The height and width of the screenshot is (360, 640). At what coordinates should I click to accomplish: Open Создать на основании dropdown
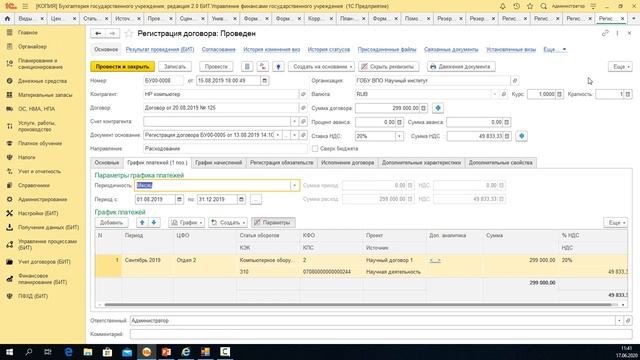point(321,67)
